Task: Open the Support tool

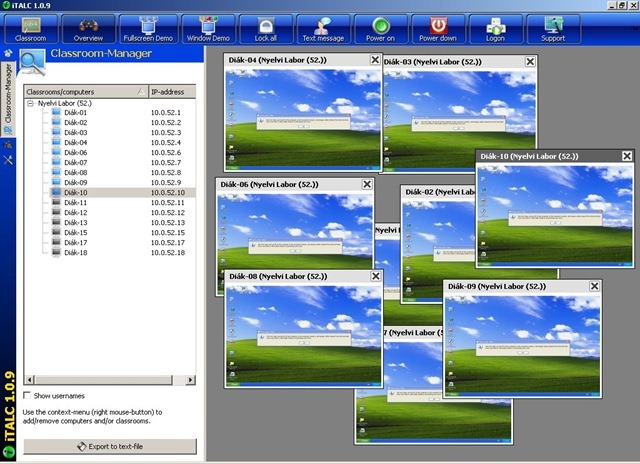Action: [x=552, y=27]
